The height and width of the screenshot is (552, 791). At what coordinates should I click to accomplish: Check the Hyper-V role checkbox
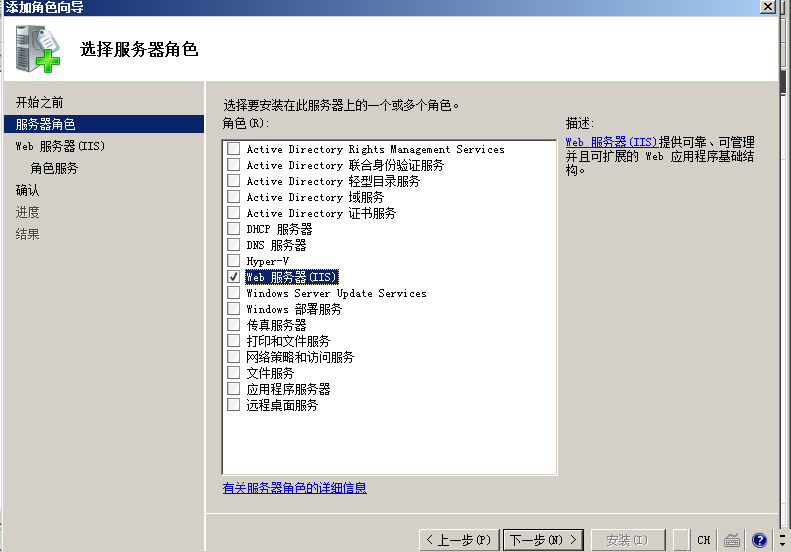click(234, 260)
